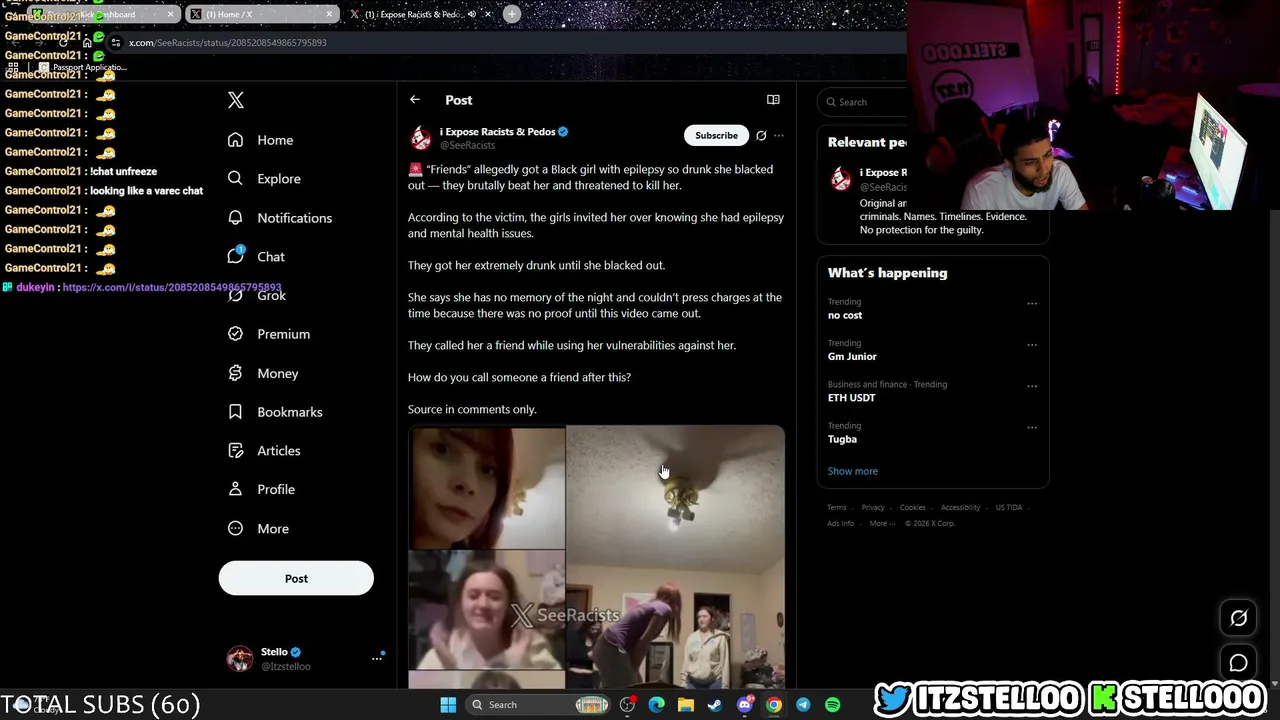This screenshot has width=1280, height=720.
Task: Open the 'Gm Junior' trending topic
Action: point(852,357)
